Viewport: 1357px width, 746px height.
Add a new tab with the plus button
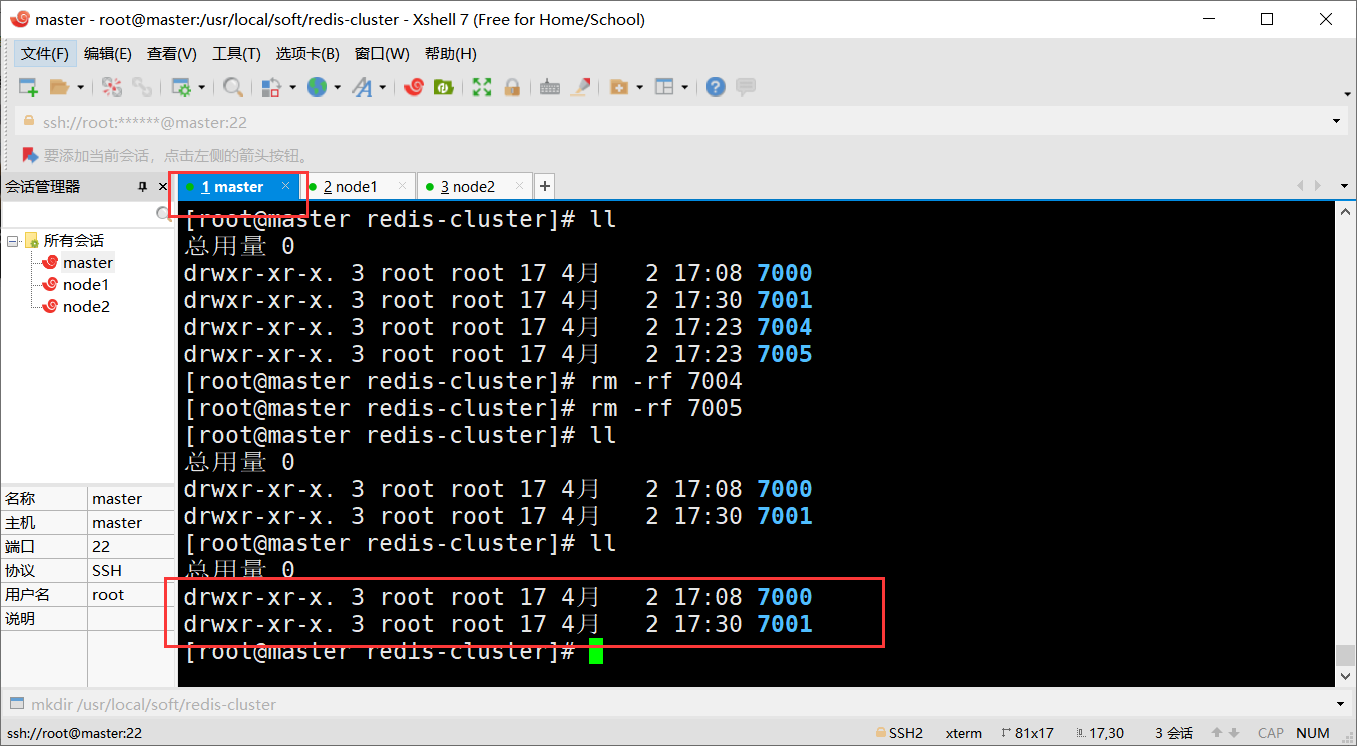pos(545,186)
